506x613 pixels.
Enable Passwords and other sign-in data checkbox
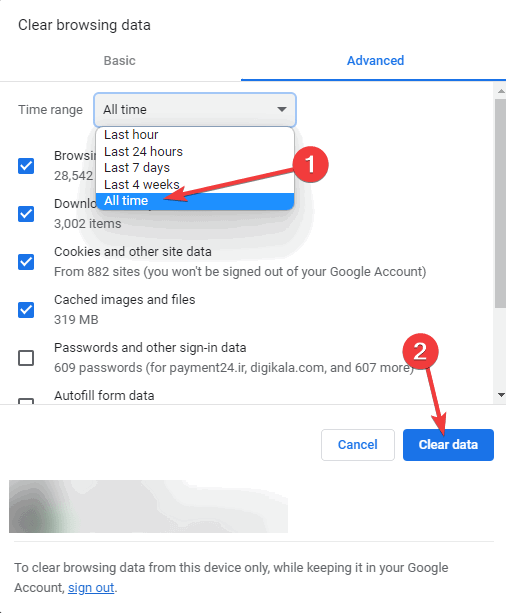click(x=26, y=358)
